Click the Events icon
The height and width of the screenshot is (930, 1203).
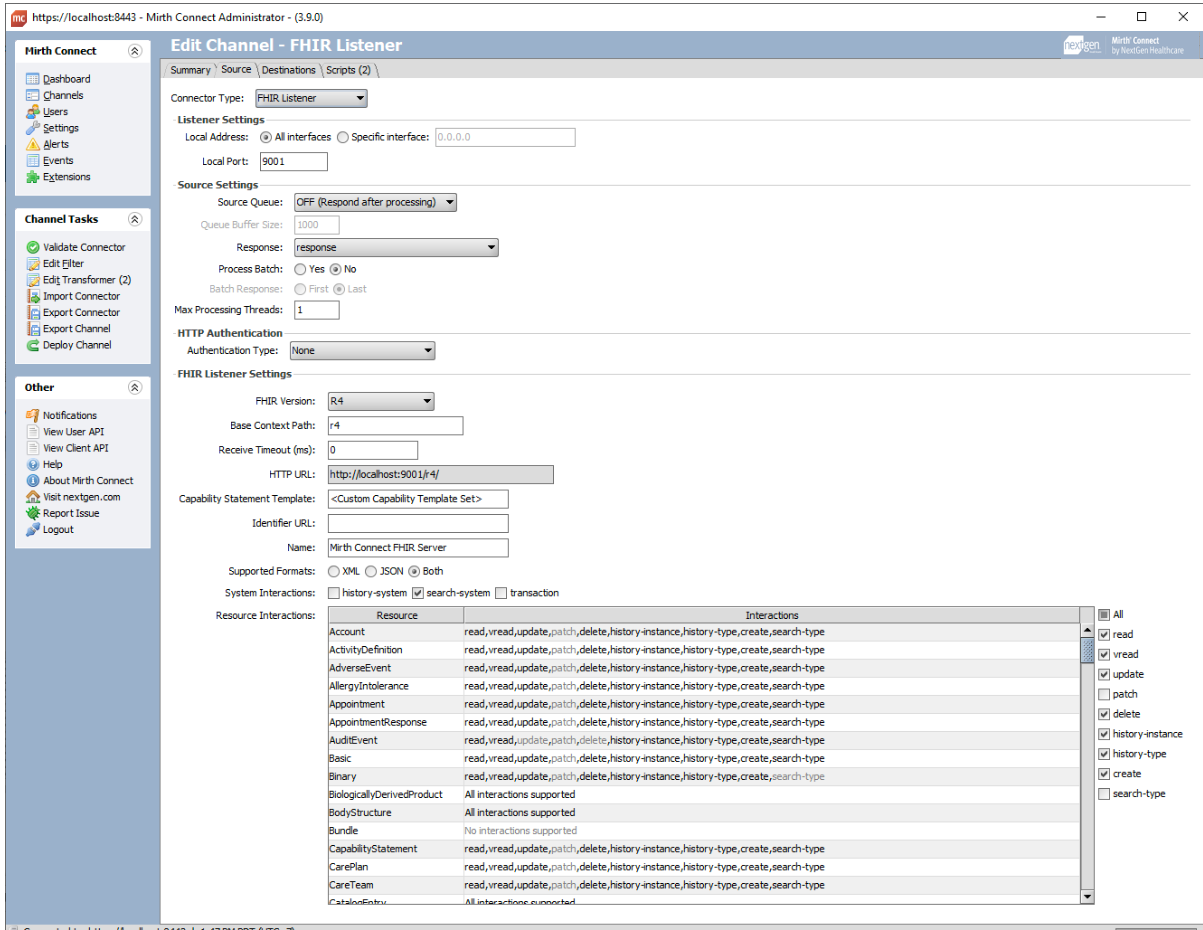coord(33,160)
